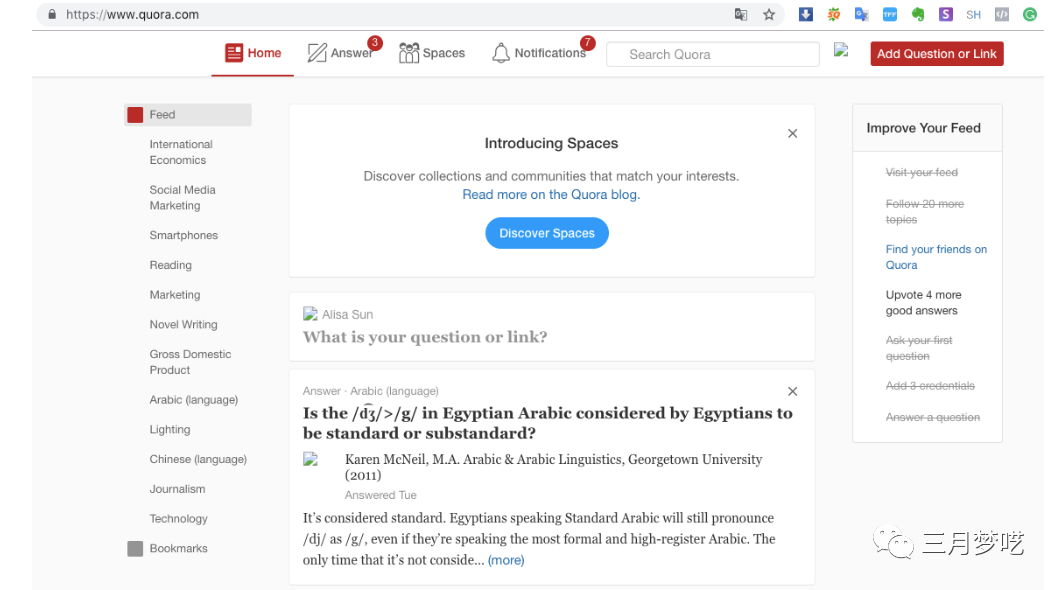Open the Evernote elephant extension icon
This screenshot has width=1059, height=590.
[x=918, y=15]
